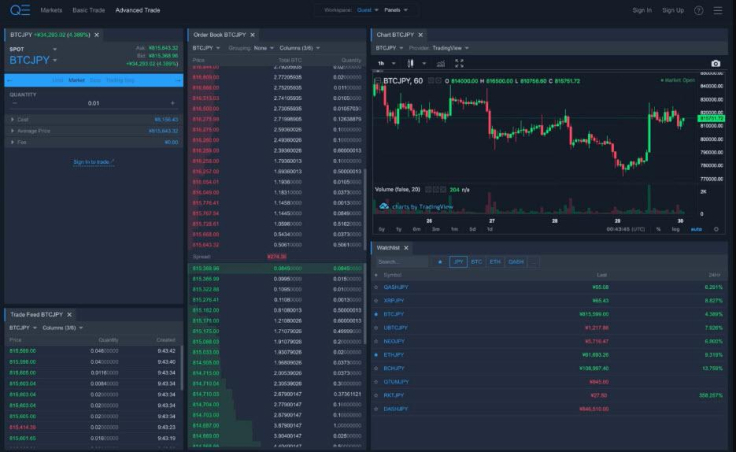The image size is (736, 452).
Task: Open the help question mark icon
Action: tap(698, 10)
